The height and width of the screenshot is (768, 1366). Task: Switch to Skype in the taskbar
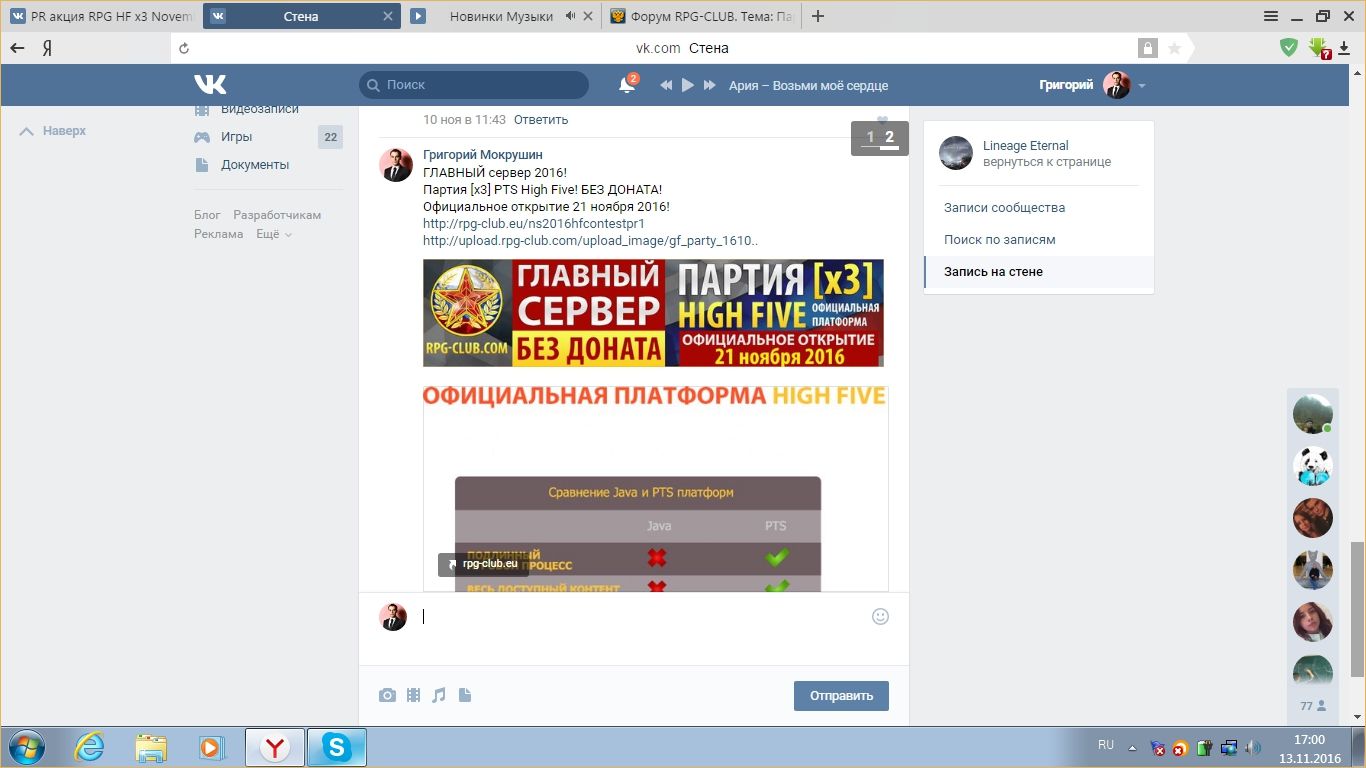(x=337, y=747)
